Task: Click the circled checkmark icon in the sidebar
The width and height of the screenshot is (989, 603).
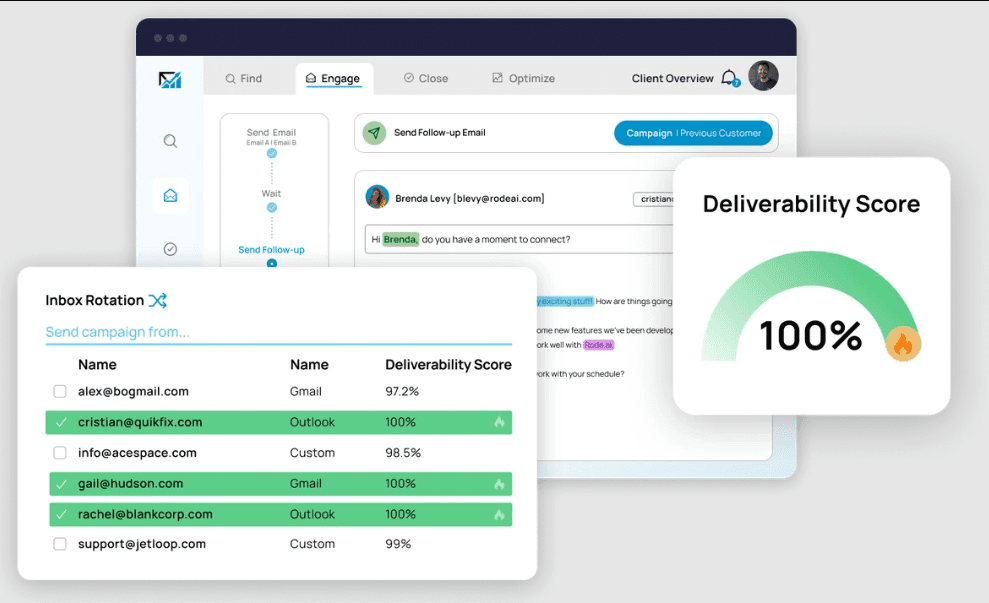Action: tap(170, 249)
